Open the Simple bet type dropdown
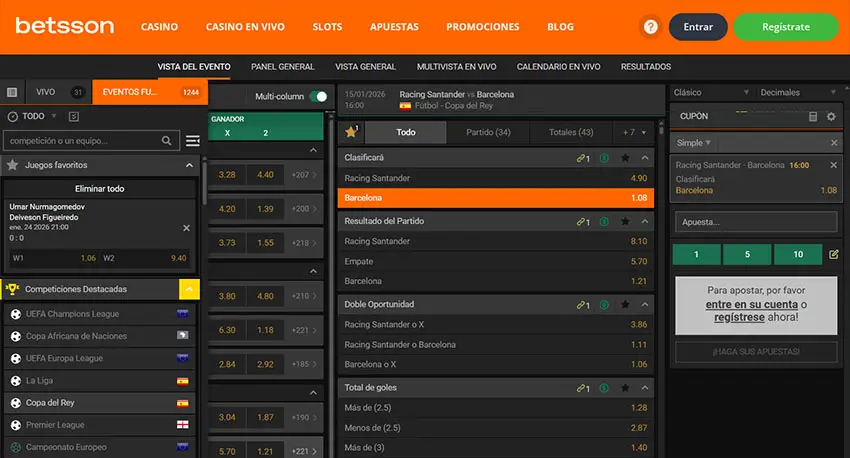 (x=693, y=143)
